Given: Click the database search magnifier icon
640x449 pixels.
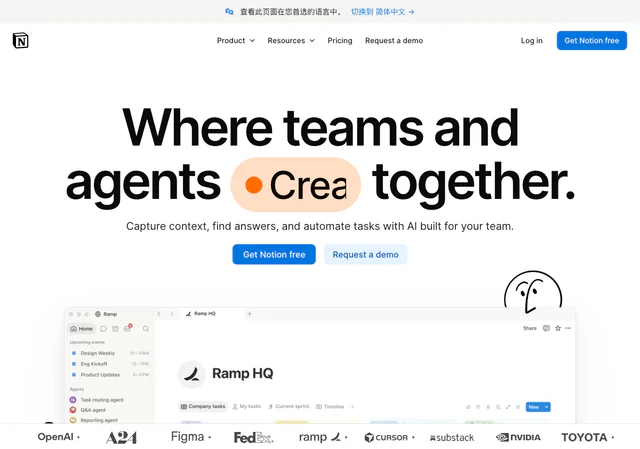Looking at the screenshot, I should point(498,407).
